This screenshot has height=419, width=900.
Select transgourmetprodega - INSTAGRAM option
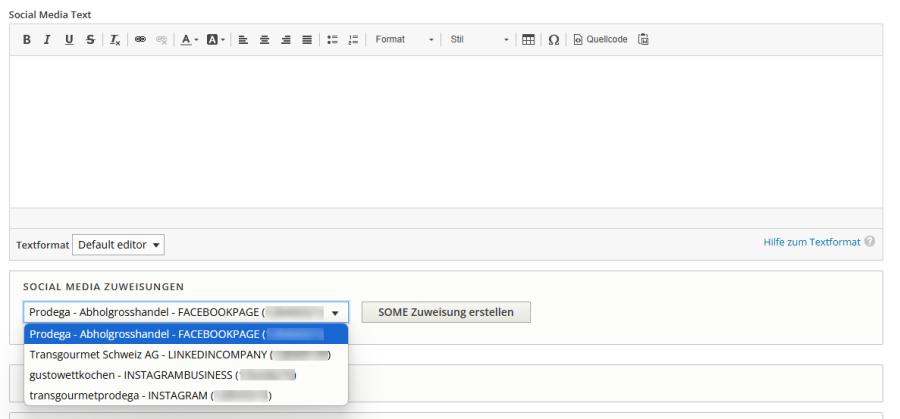[186, 396]
